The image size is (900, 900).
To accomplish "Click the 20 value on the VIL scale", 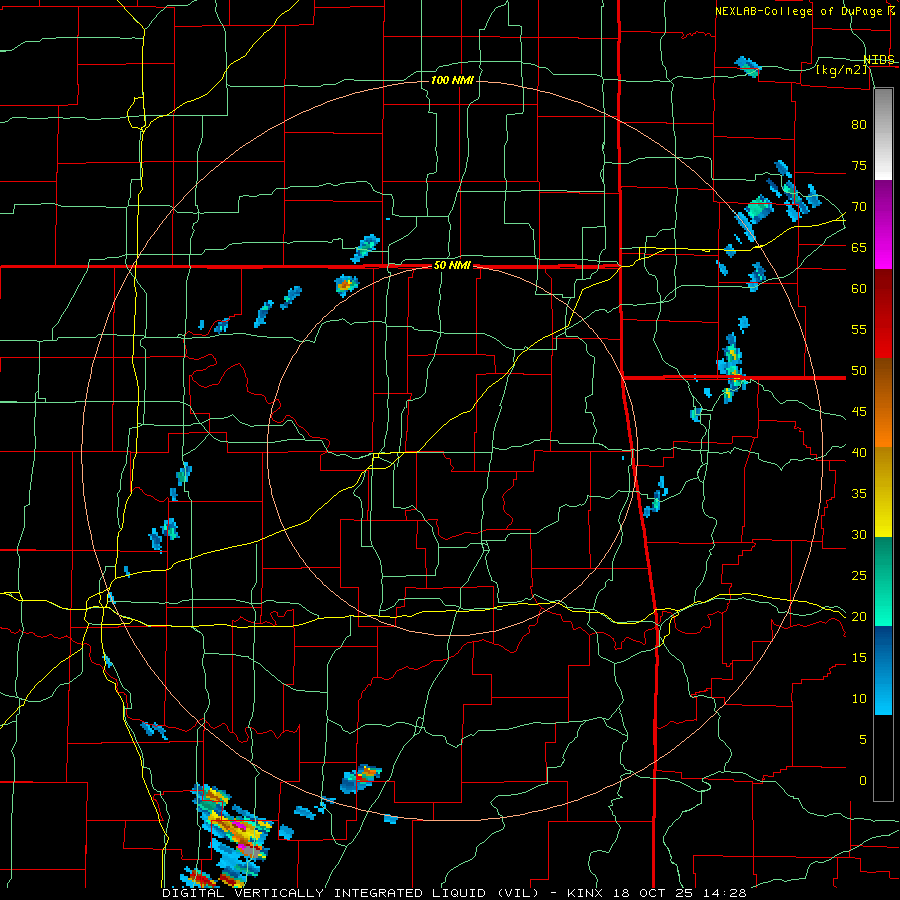I will click(x=859, y=617).
